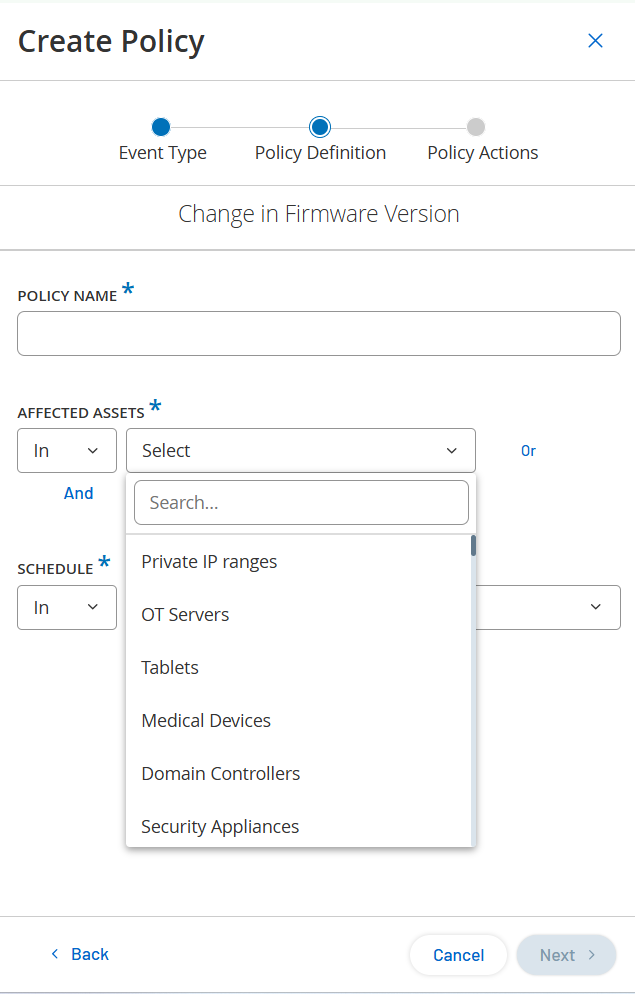Click the Search box in asset list
Image resolution: width=635 pixels, height=994 pixels.
click(301, 503)
